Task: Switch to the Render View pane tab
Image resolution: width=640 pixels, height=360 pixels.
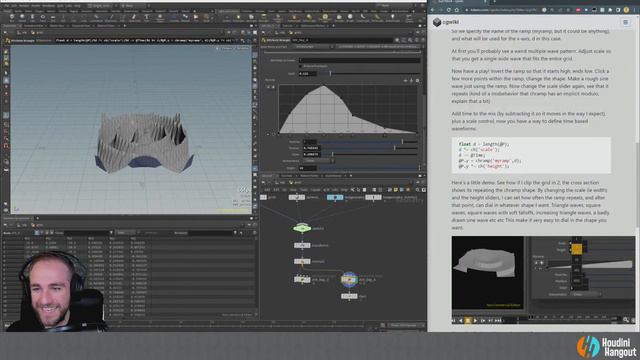Action: point(57,26)
